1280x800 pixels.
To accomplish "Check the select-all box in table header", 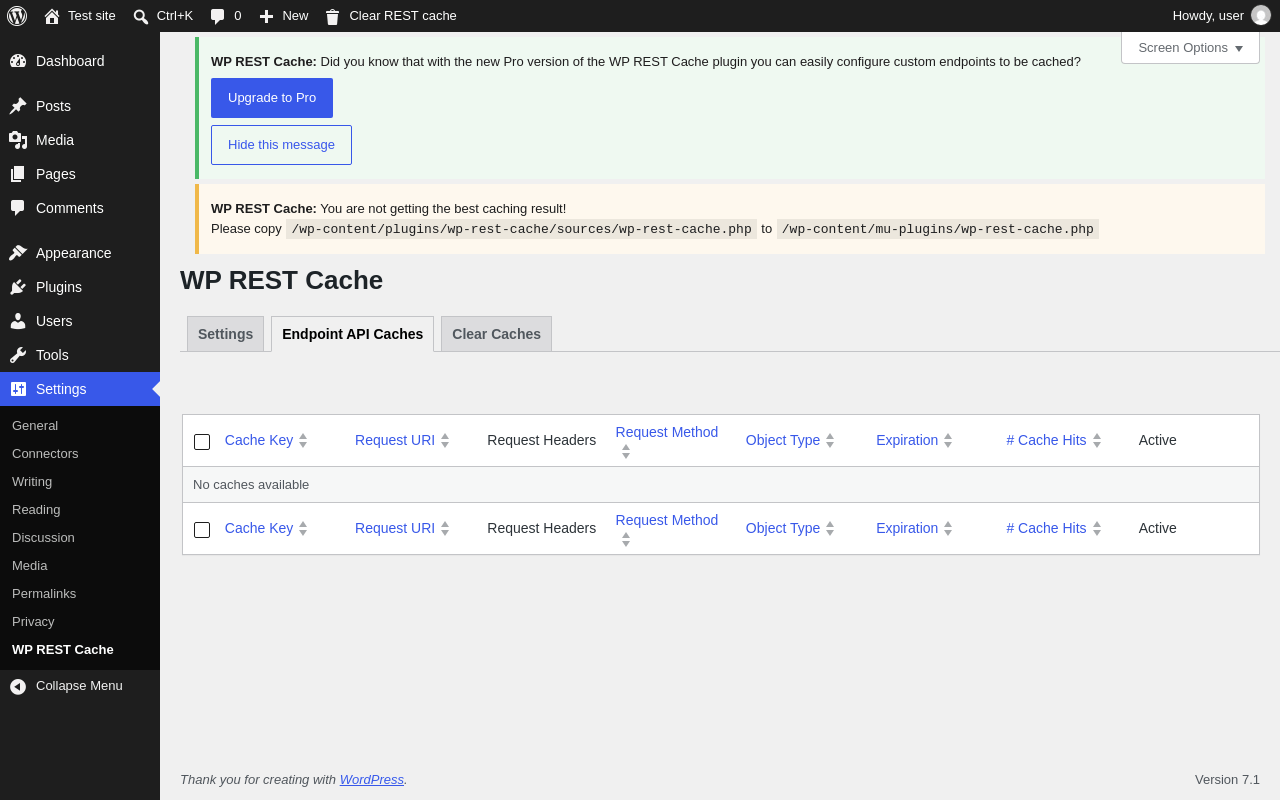I will 202,442.
